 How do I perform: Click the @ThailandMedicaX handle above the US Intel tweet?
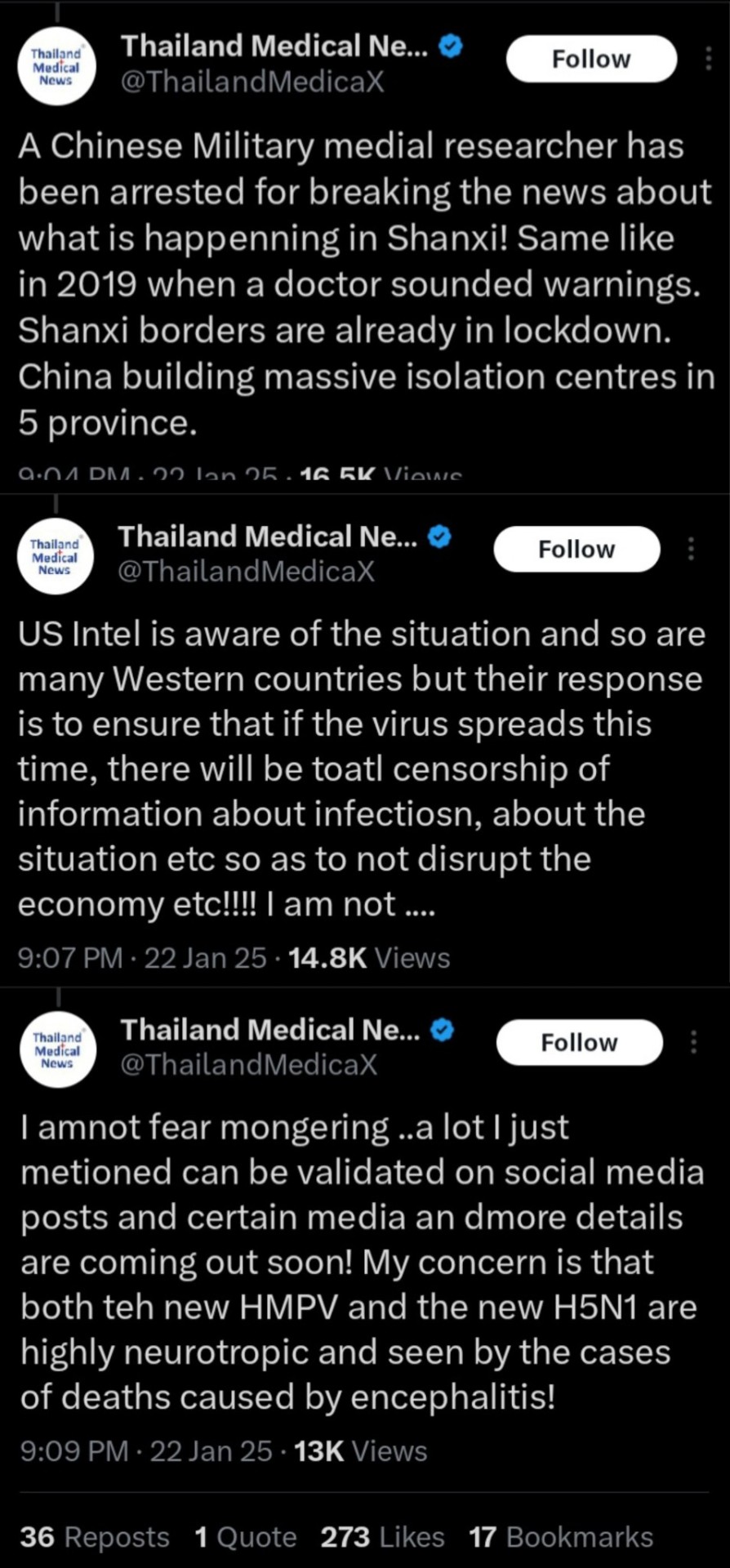point(247,571)
